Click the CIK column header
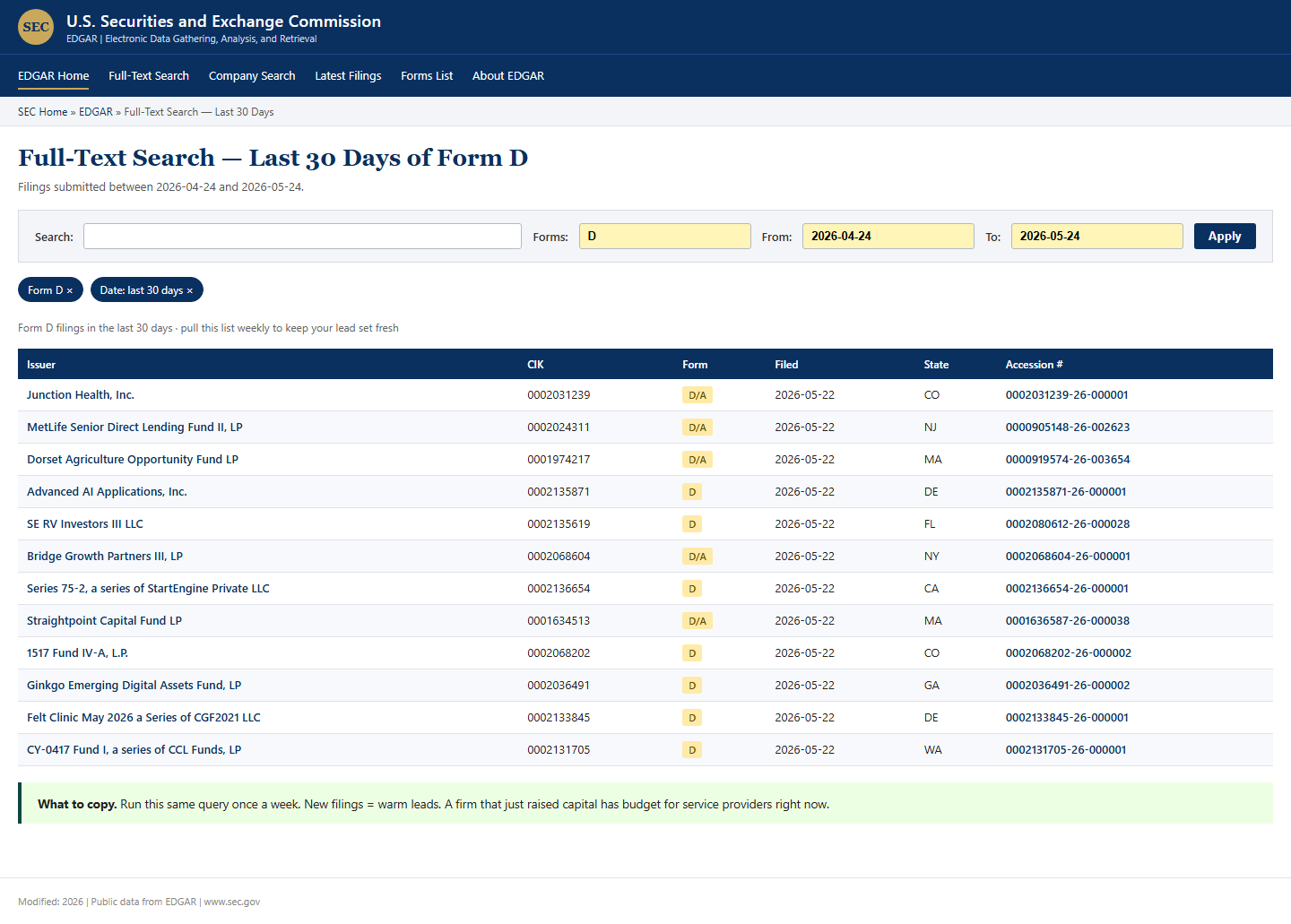Image resolution: width=1291 pixels, height=924 pixels. point(535,365)
